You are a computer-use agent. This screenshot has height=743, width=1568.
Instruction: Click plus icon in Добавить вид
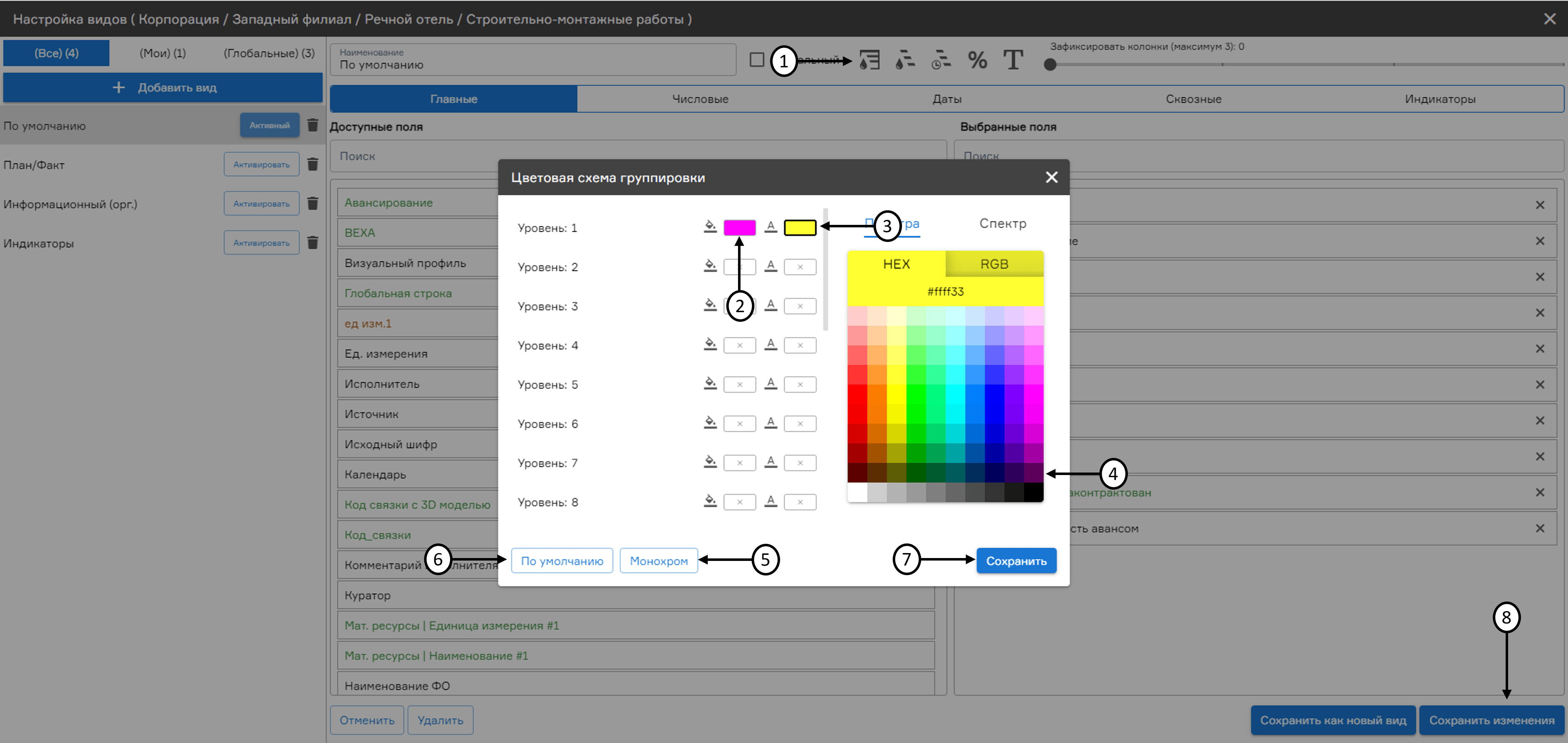119,88
